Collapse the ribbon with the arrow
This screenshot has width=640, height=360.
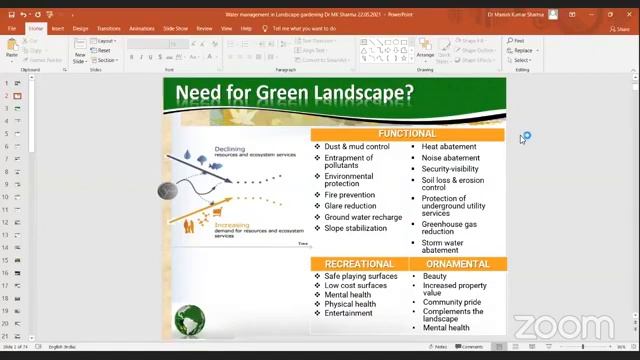pyautogui.click(x=633, y=70)
